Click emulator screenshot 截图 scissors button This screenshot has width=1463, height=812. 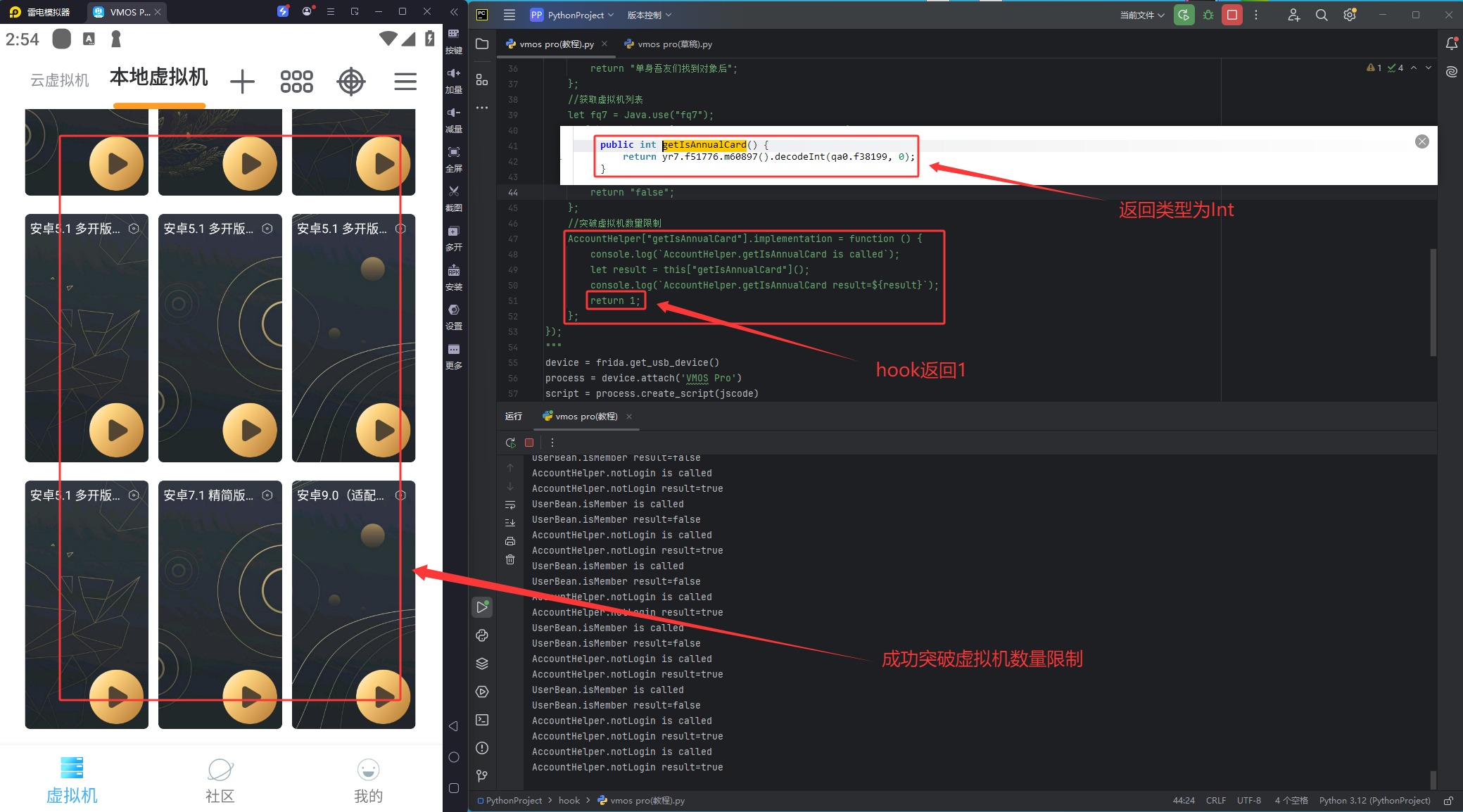(454, 198)
